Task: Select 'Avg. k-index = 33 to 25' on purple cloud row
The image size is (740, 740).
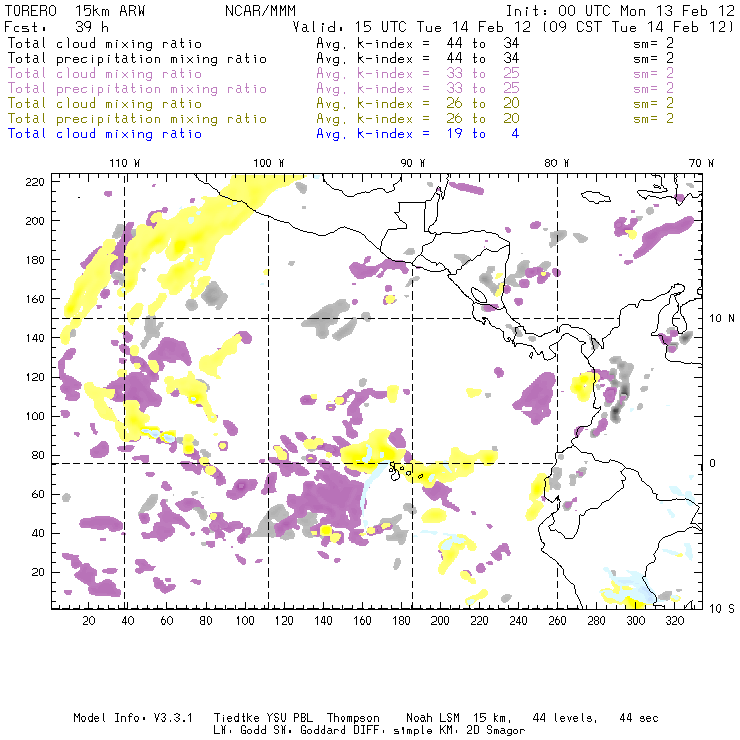Action: [418, 74]
